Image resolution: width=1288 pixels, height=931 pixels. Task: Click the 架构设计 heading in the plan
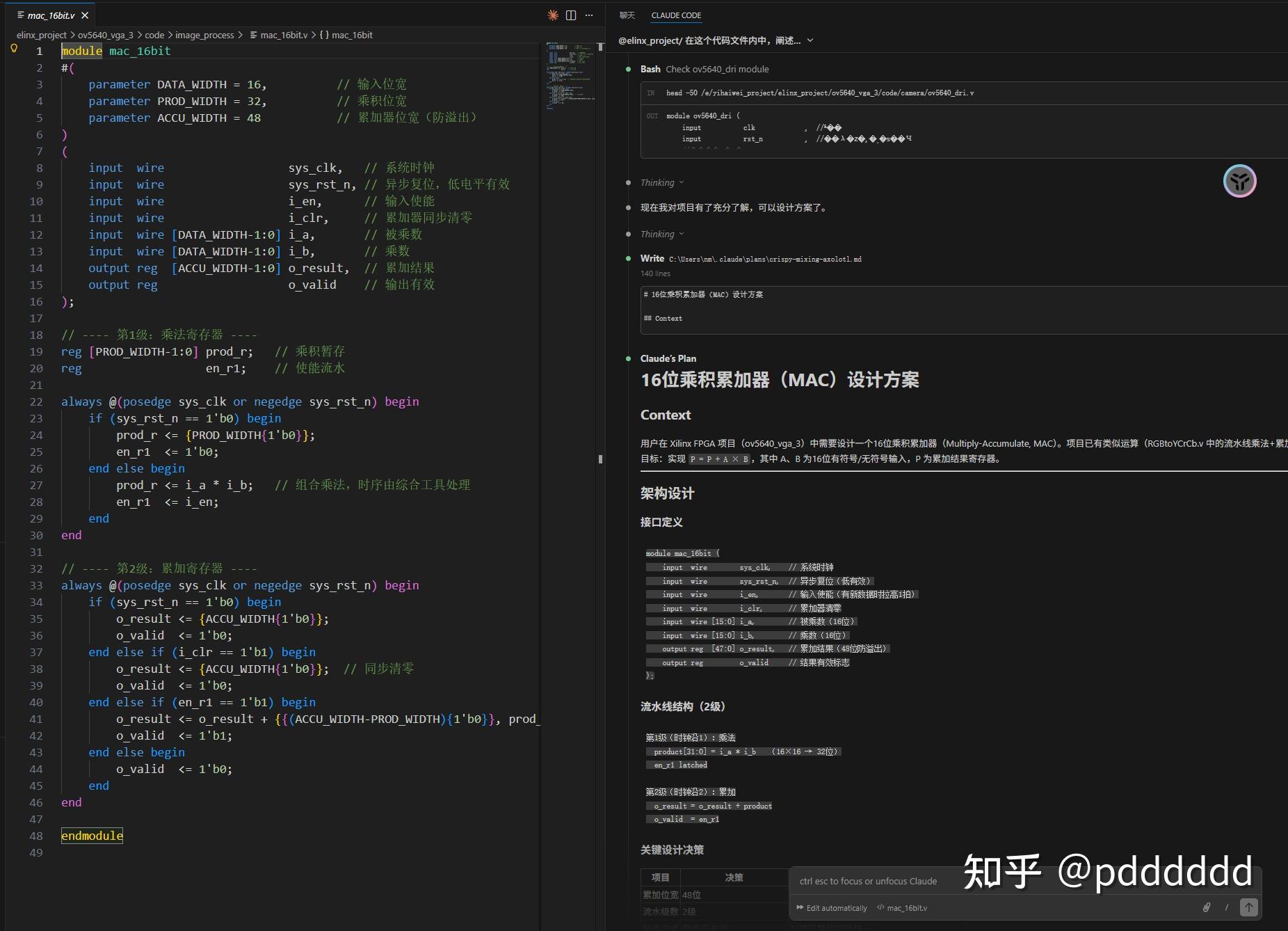[x=667, y=493]
